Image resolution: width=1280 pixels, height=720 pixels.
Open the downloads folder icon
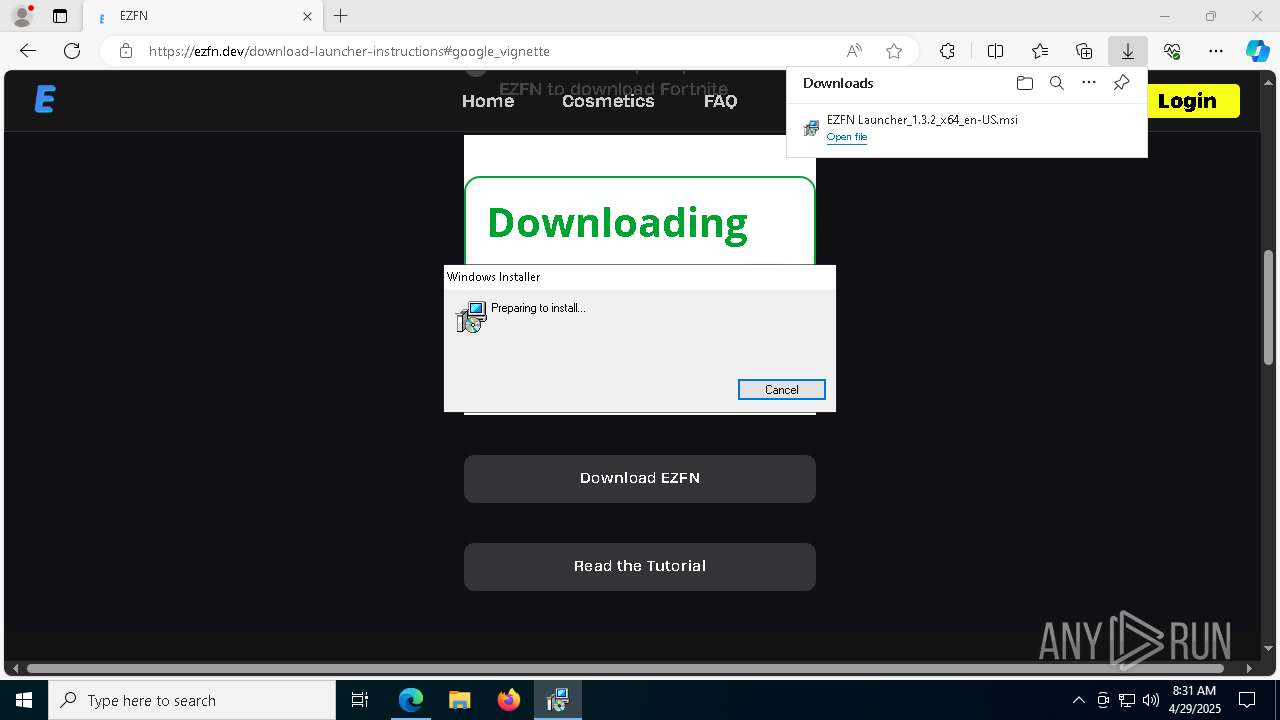(1024, 83)
